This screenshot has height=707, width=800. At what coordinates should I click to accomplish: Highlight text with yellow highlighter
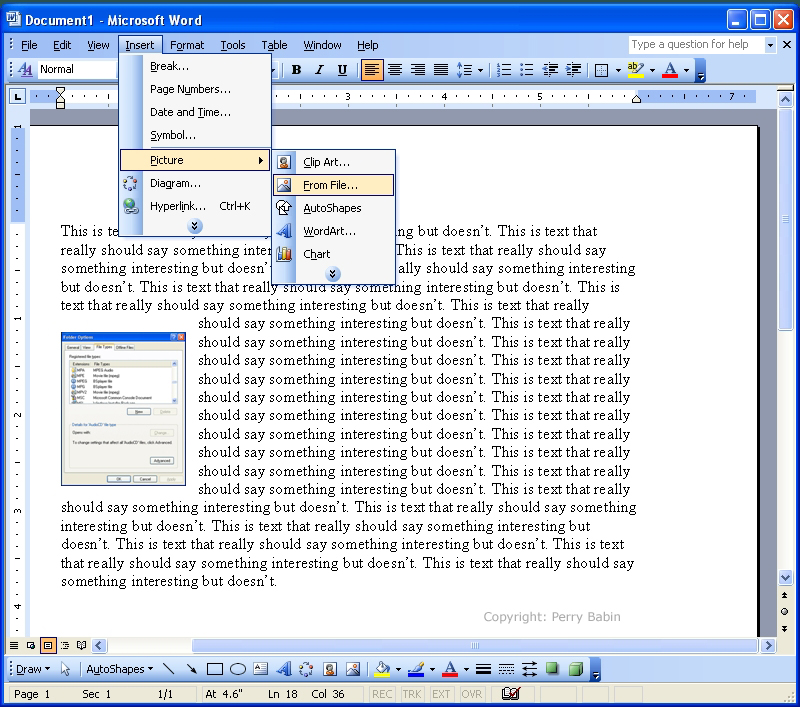(x=636, y=69)
